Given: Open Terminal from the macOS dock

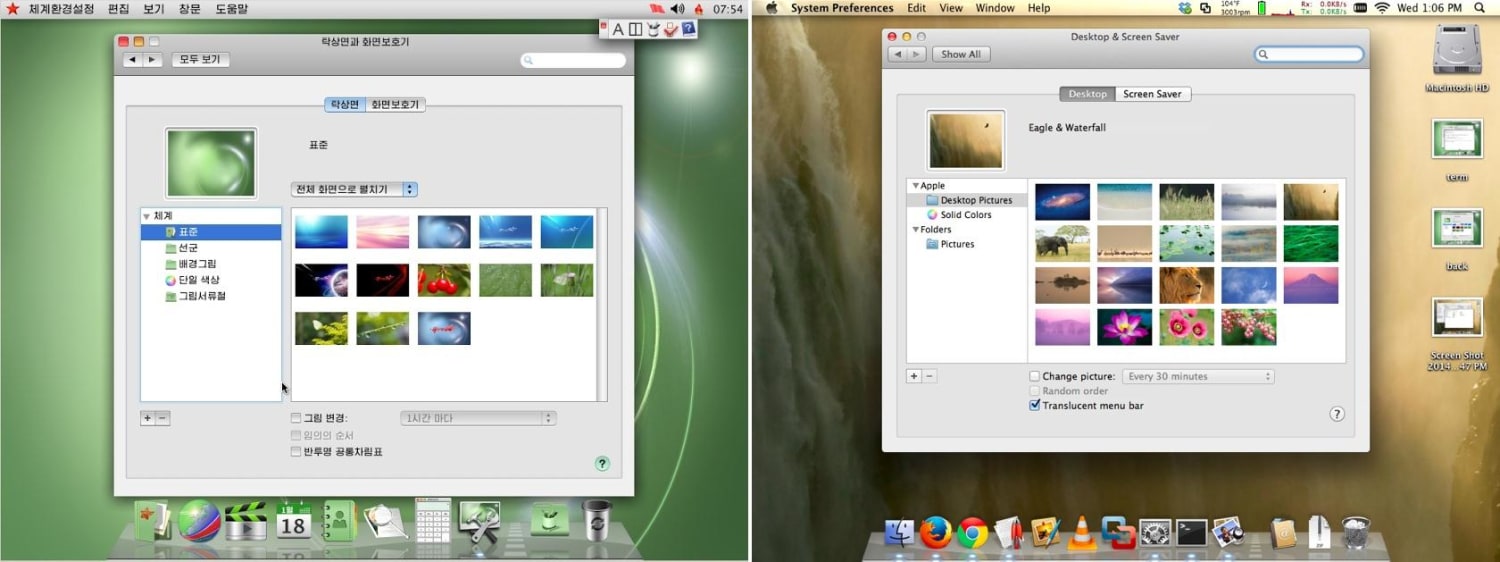Looking at the screenshot, I should pos(1190,532).
